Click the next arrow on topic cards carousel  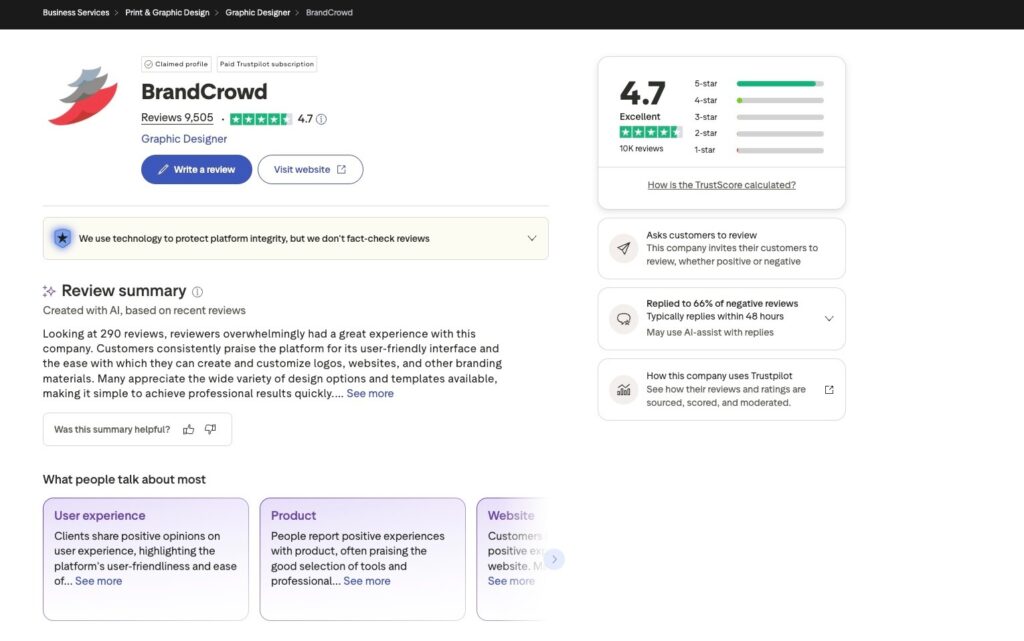click(554, 559)
